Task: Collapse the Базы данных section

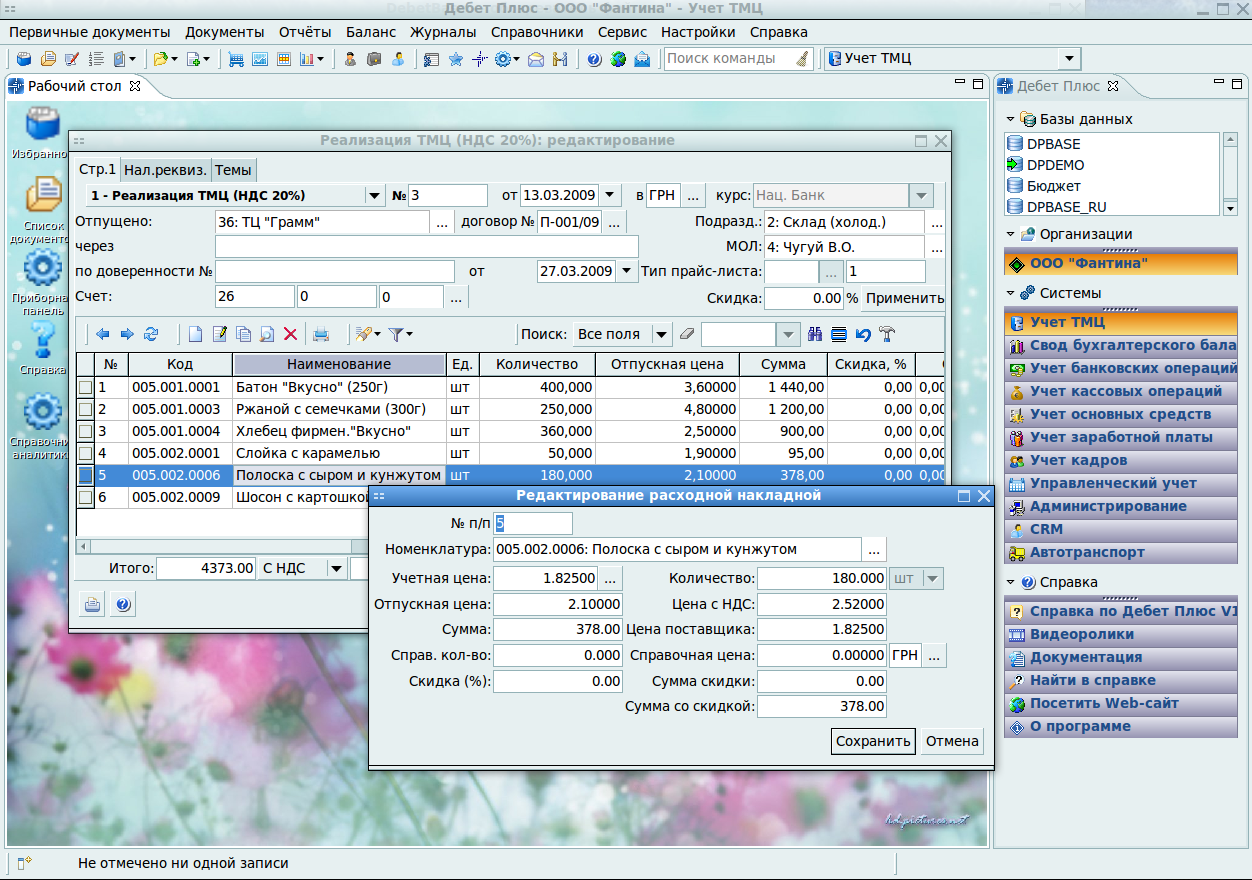Action: 1011,119
